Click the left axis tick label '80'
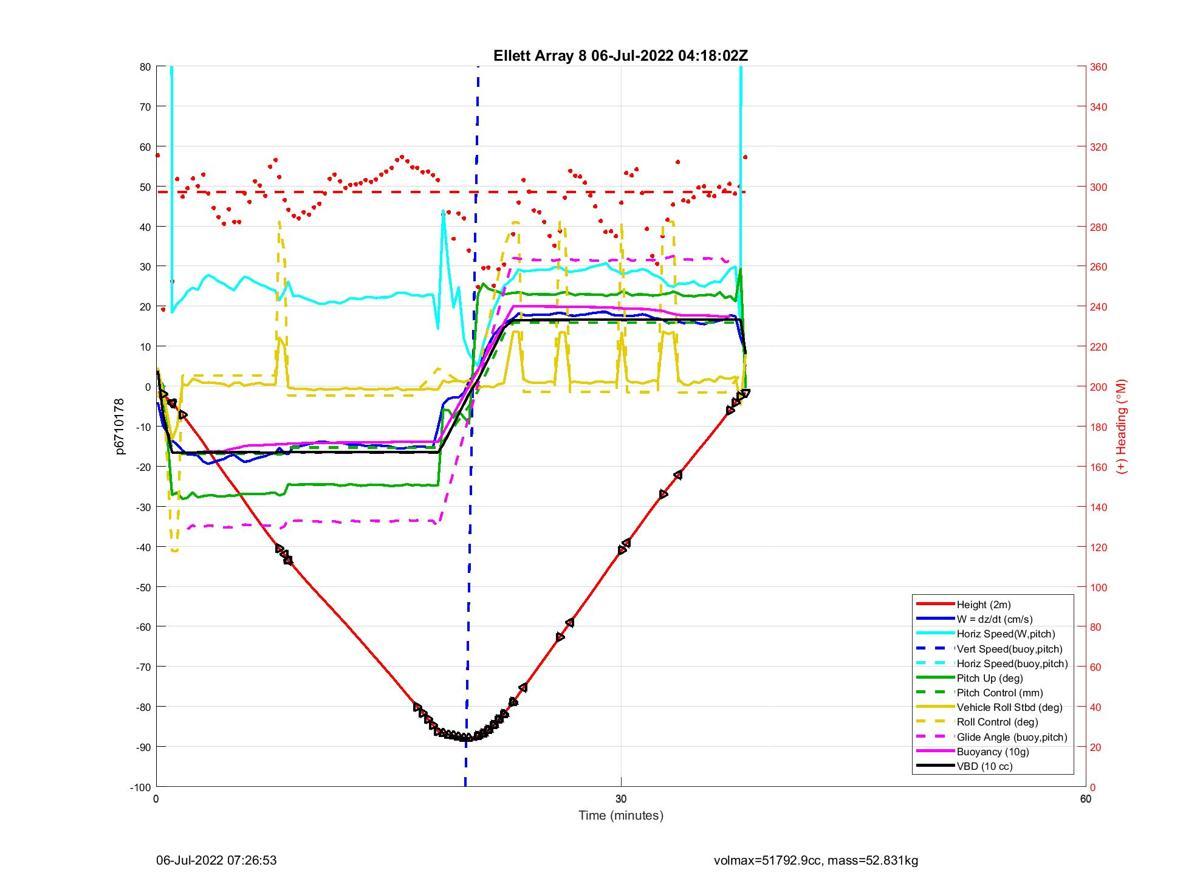The width and height of the screenshot is (1200, 885). pyautogui.click(x=144, y=67)
